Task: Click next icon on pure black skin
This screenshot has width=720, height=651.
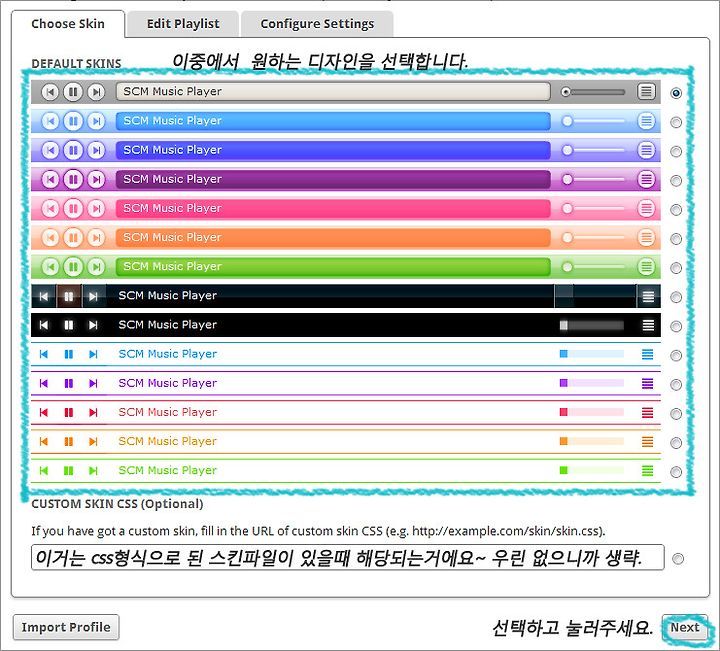Action: 93,325
